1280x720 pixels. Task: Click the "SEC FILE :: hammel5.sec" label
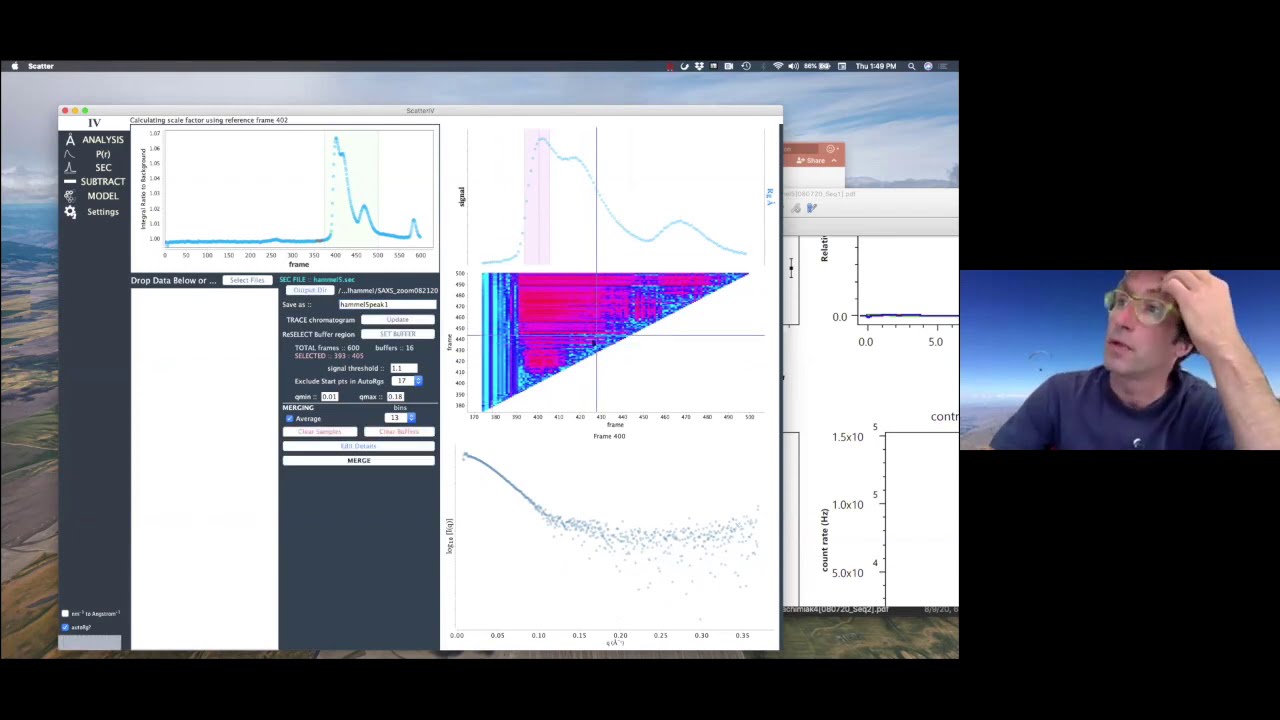(x=316, y=280)
